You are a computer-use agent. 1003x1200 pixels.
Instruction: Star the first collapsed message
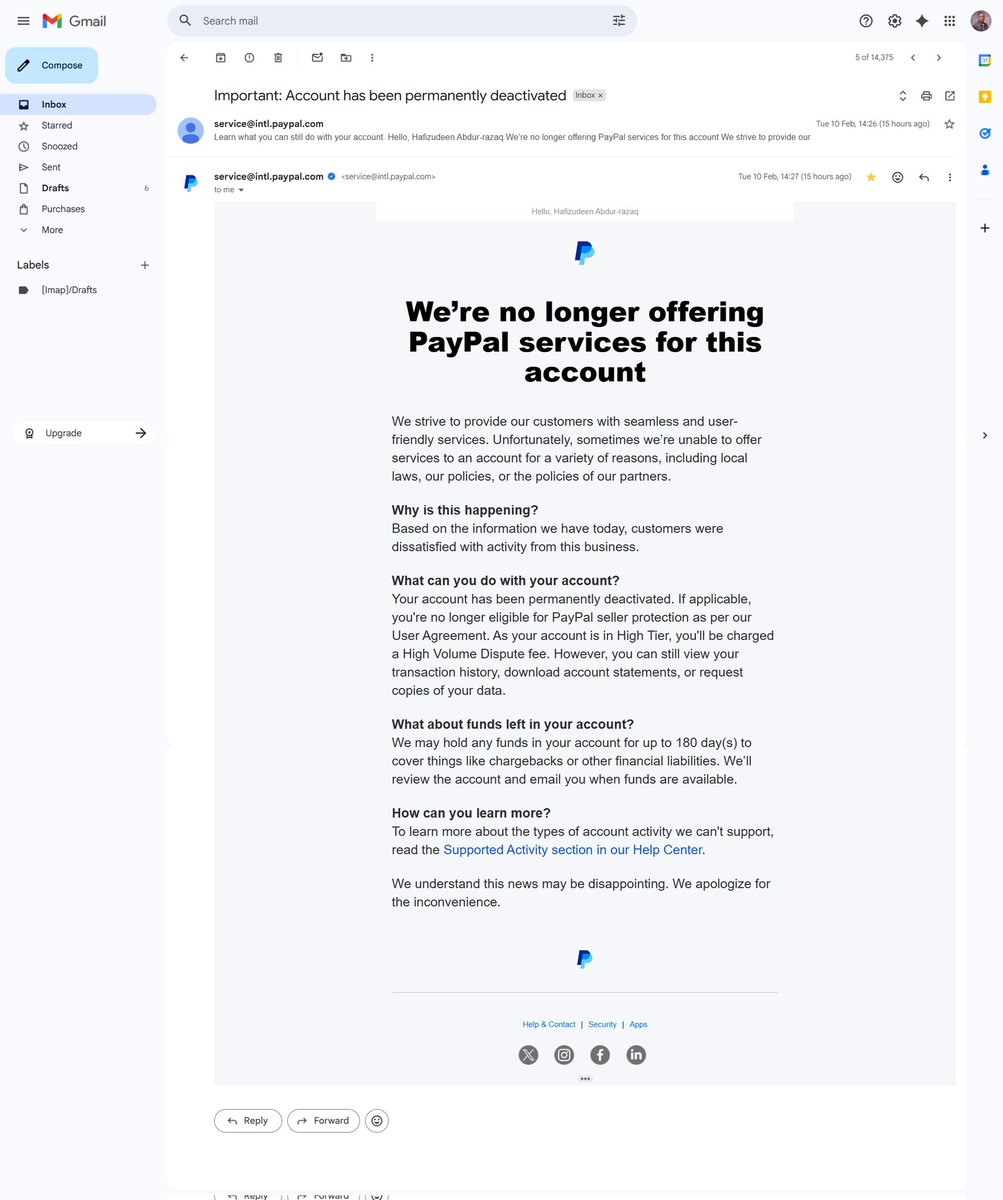[x=949, y=124]
